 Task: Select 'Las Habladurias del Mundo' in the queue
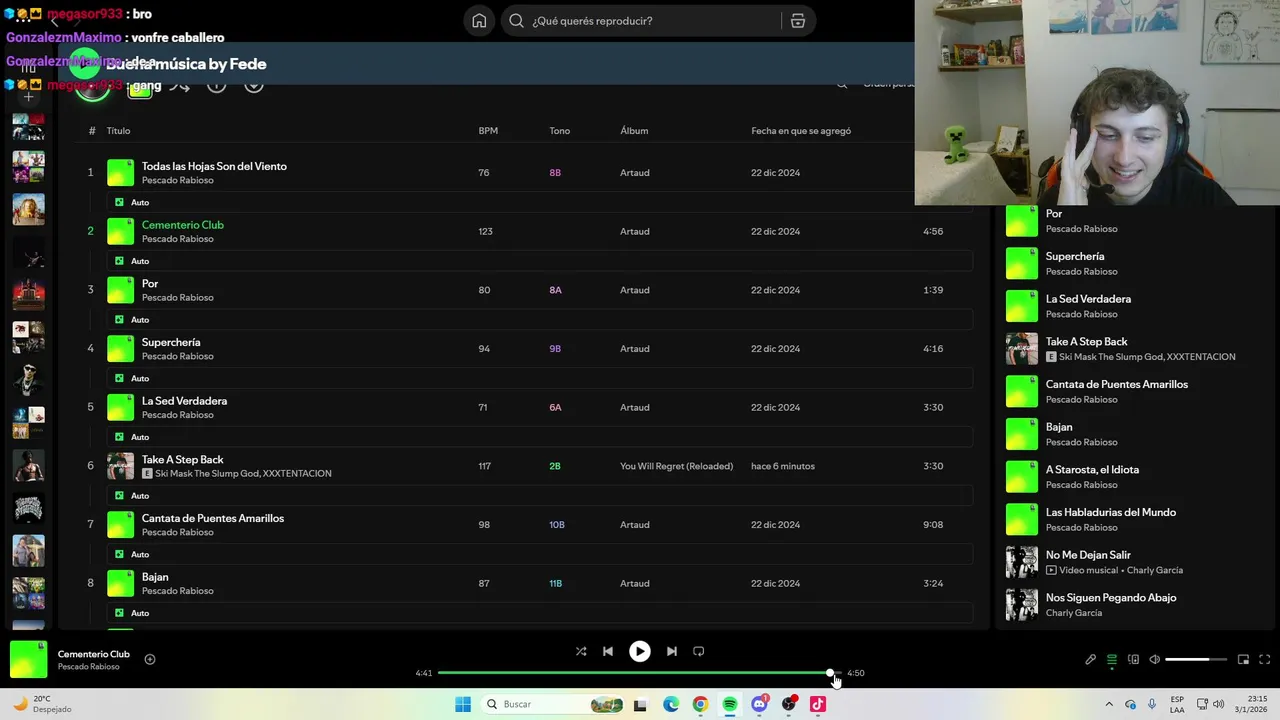[x=1111, y=512]
